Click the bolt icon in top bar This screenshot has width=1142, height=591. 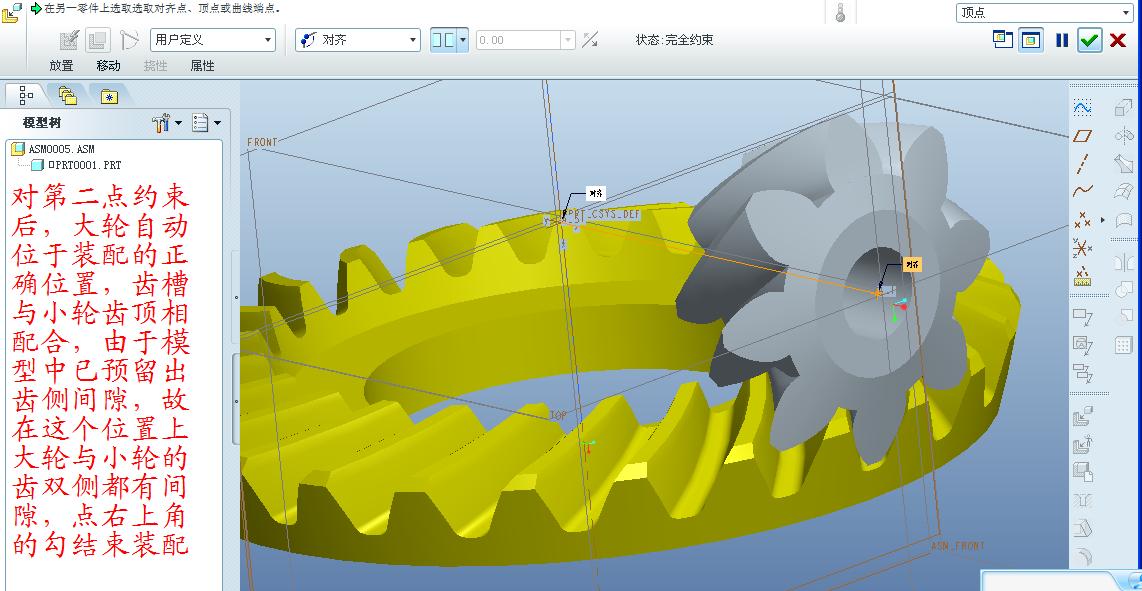point(840,12)
